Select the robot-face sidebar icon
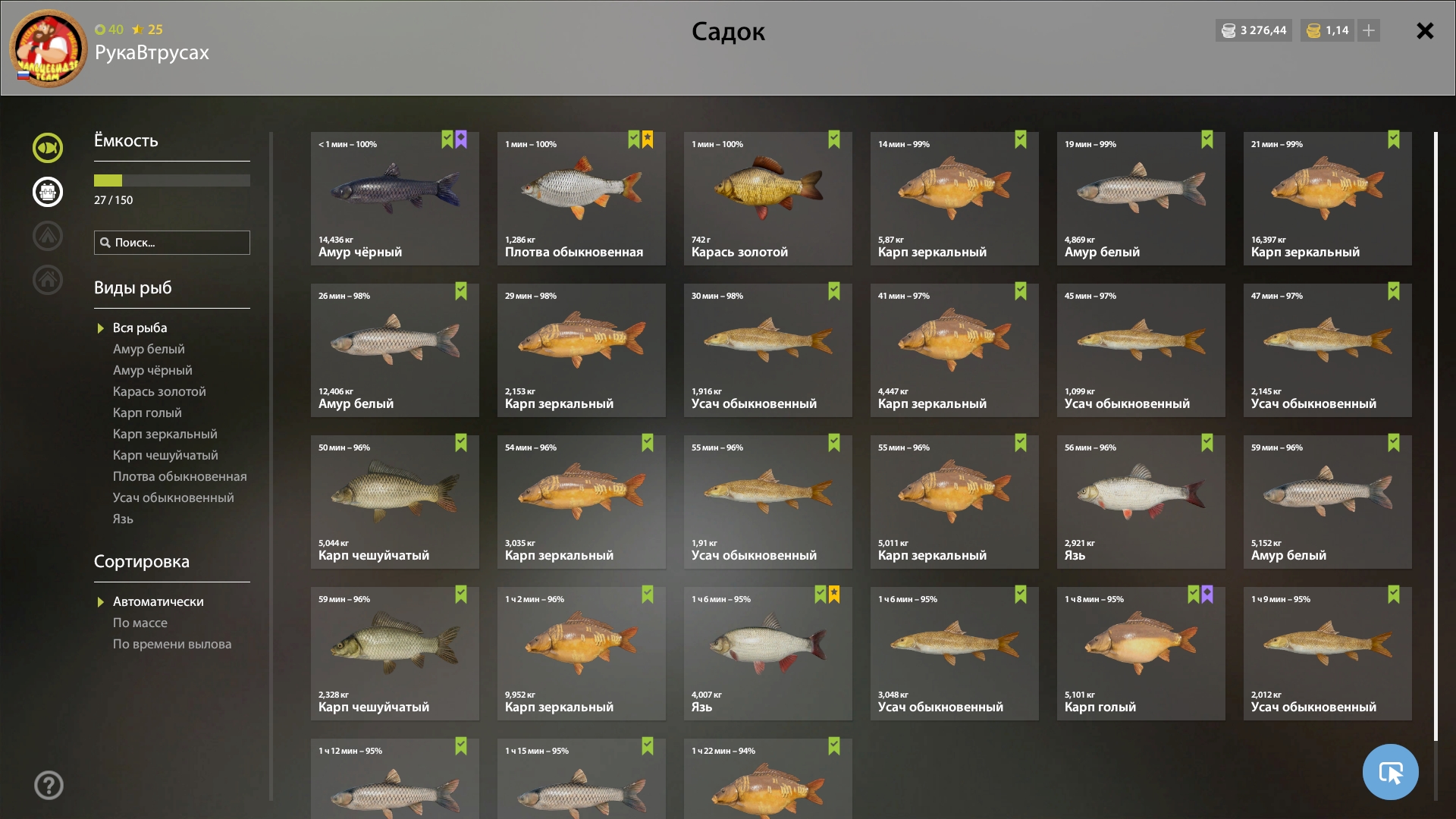 pos(48,192)
